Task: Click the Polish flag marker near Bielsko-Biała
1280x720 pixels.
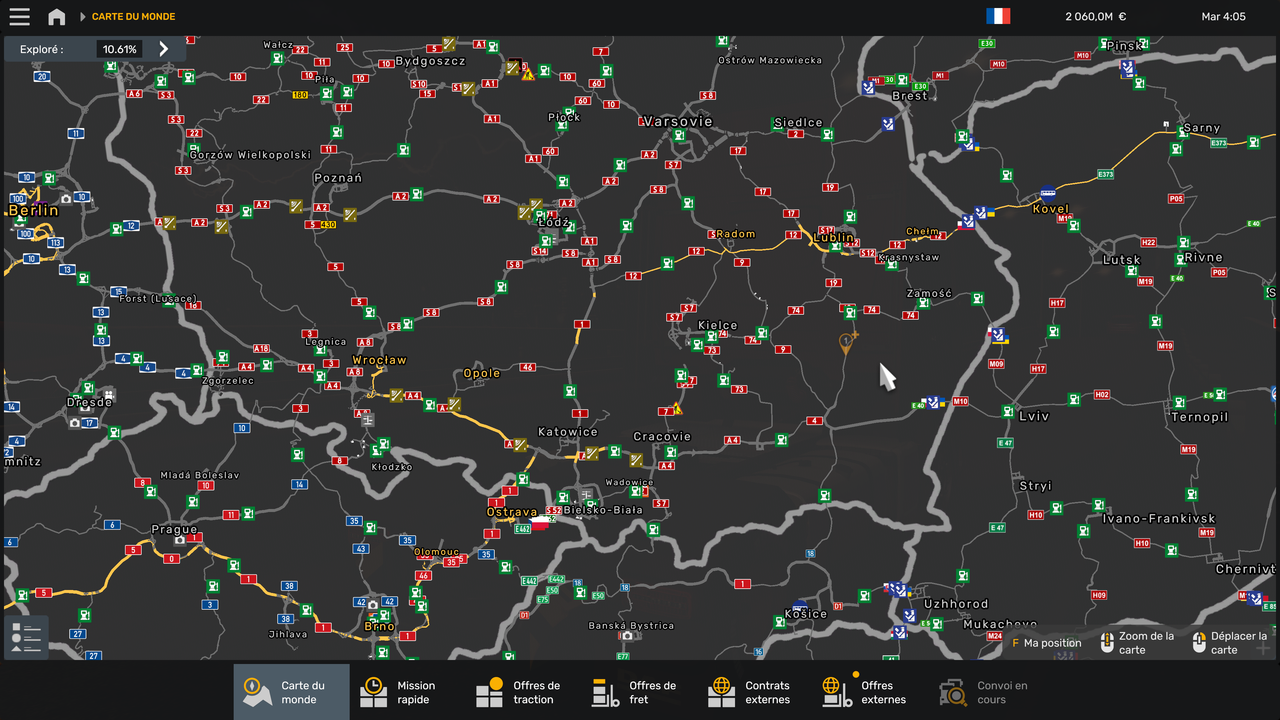Action: 541,522
